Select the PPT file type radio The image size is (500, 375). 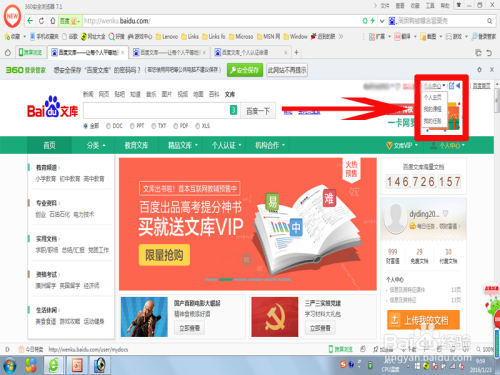pos(132,126)
